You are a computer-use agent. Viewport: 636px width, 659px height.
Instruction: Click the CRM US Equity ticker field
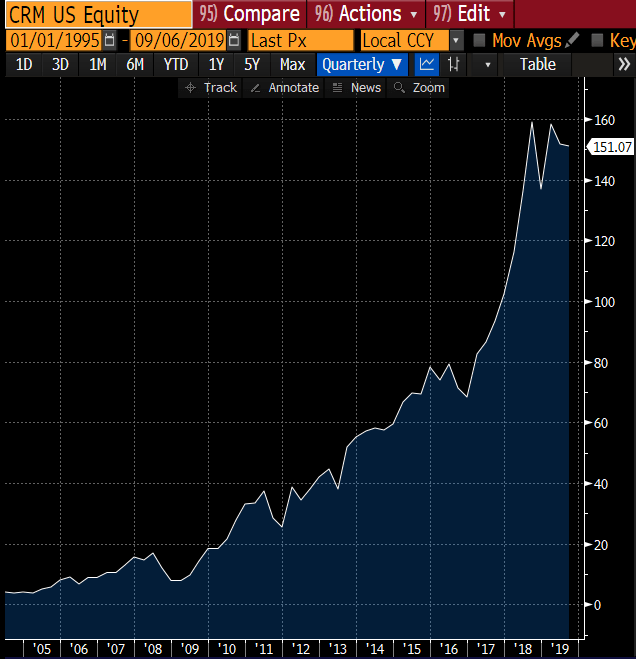point(96,14)
